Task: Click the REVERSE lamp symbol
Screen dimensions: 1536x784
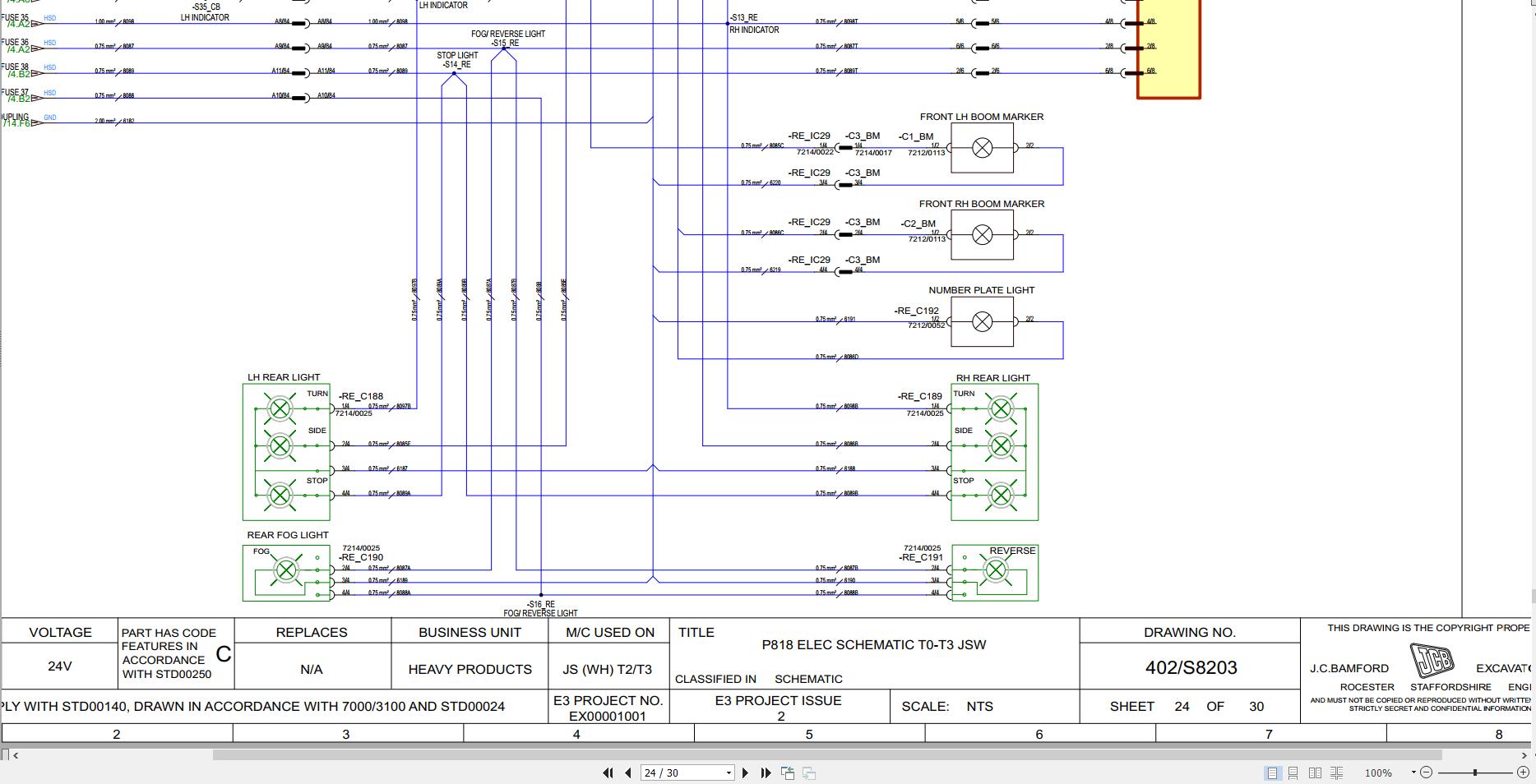Action: tap(995, 570)
